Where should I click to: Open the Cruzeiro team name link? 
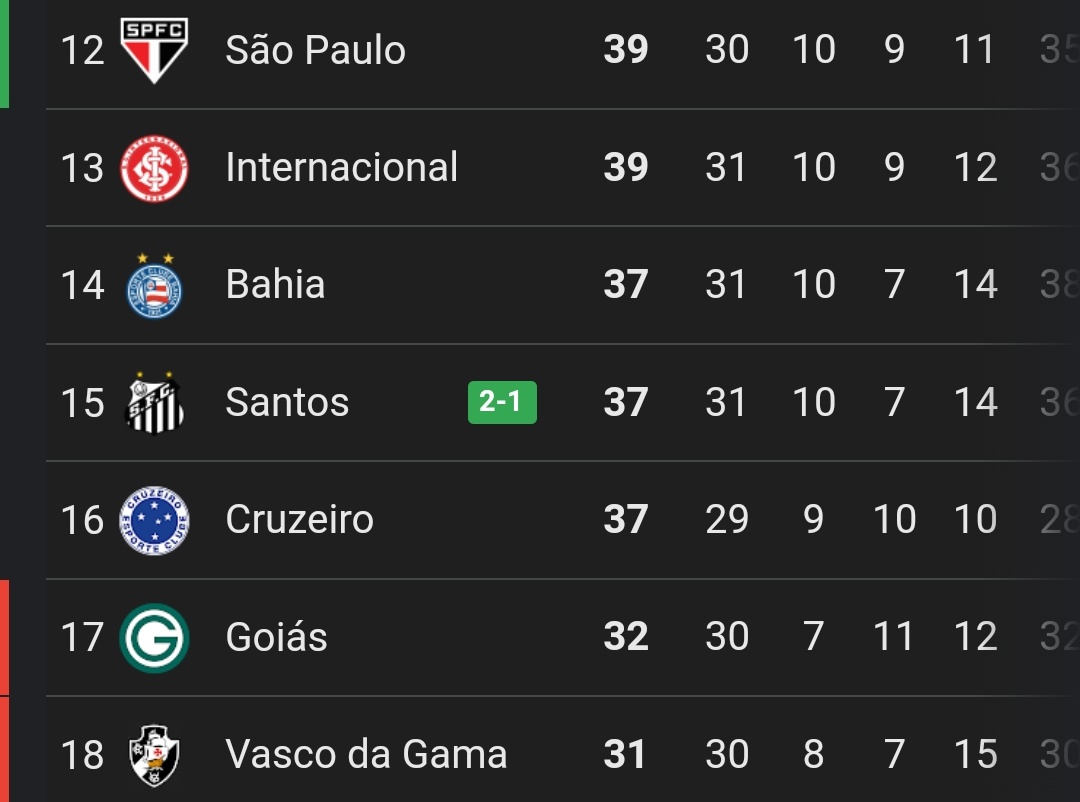click(299, 520)
